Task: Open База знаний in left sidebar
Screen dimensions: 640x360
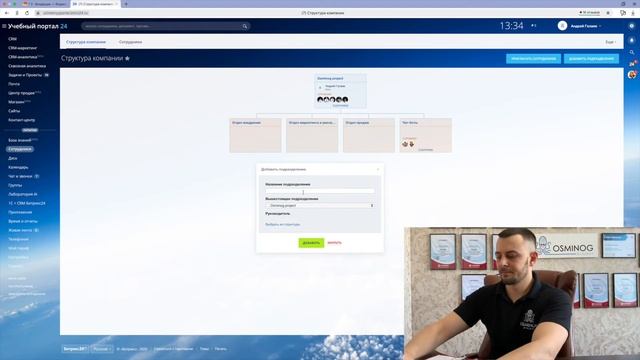Action: coord(20,140)
